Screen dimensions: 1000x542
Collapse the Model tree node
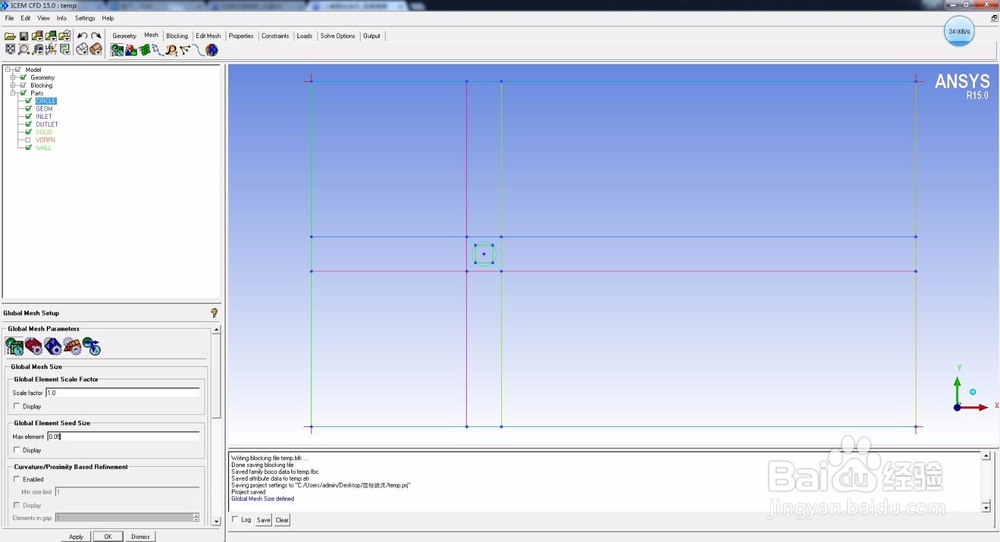[x=8, y=70]
